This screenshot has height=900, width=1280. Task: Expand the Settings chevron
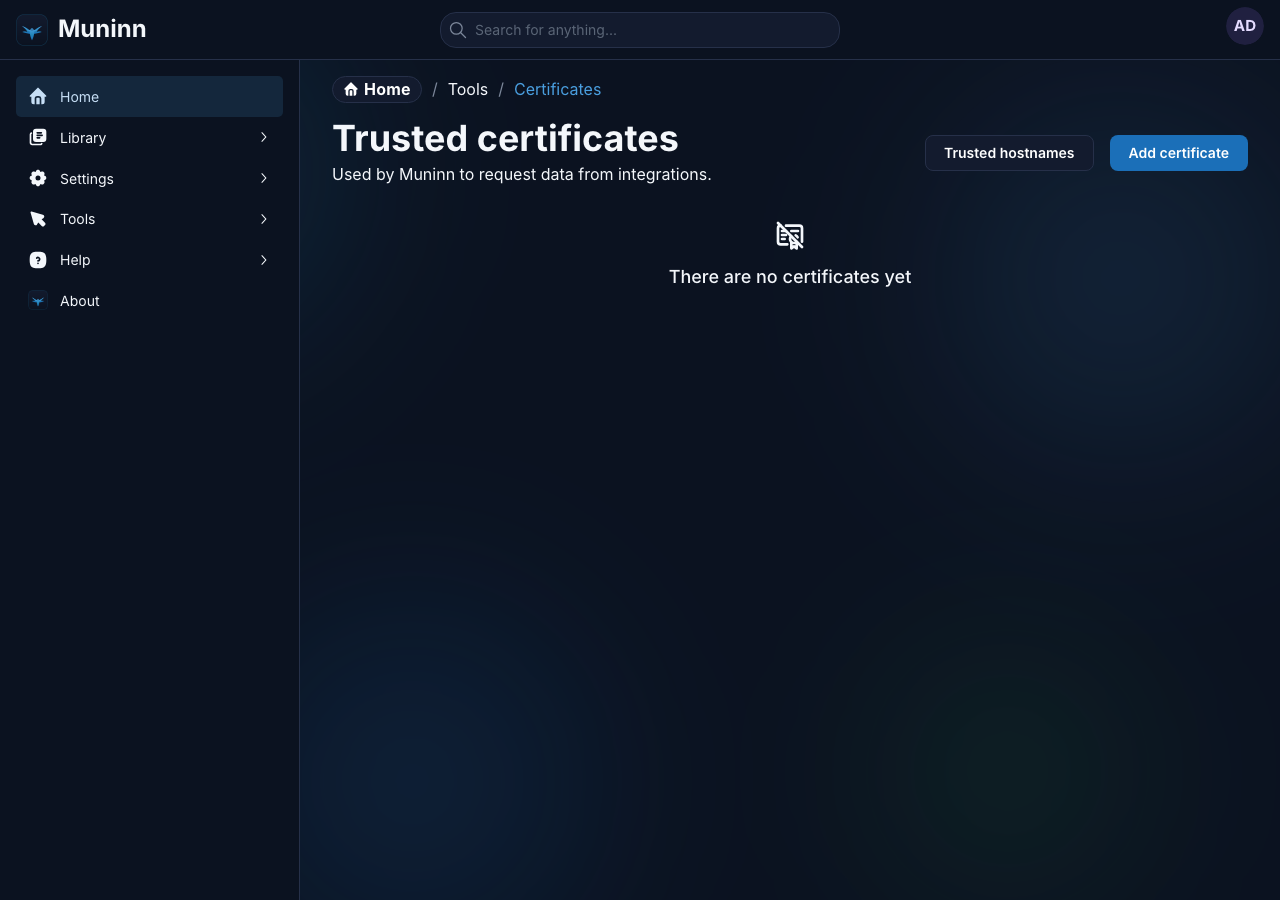[x=264, y=178]
